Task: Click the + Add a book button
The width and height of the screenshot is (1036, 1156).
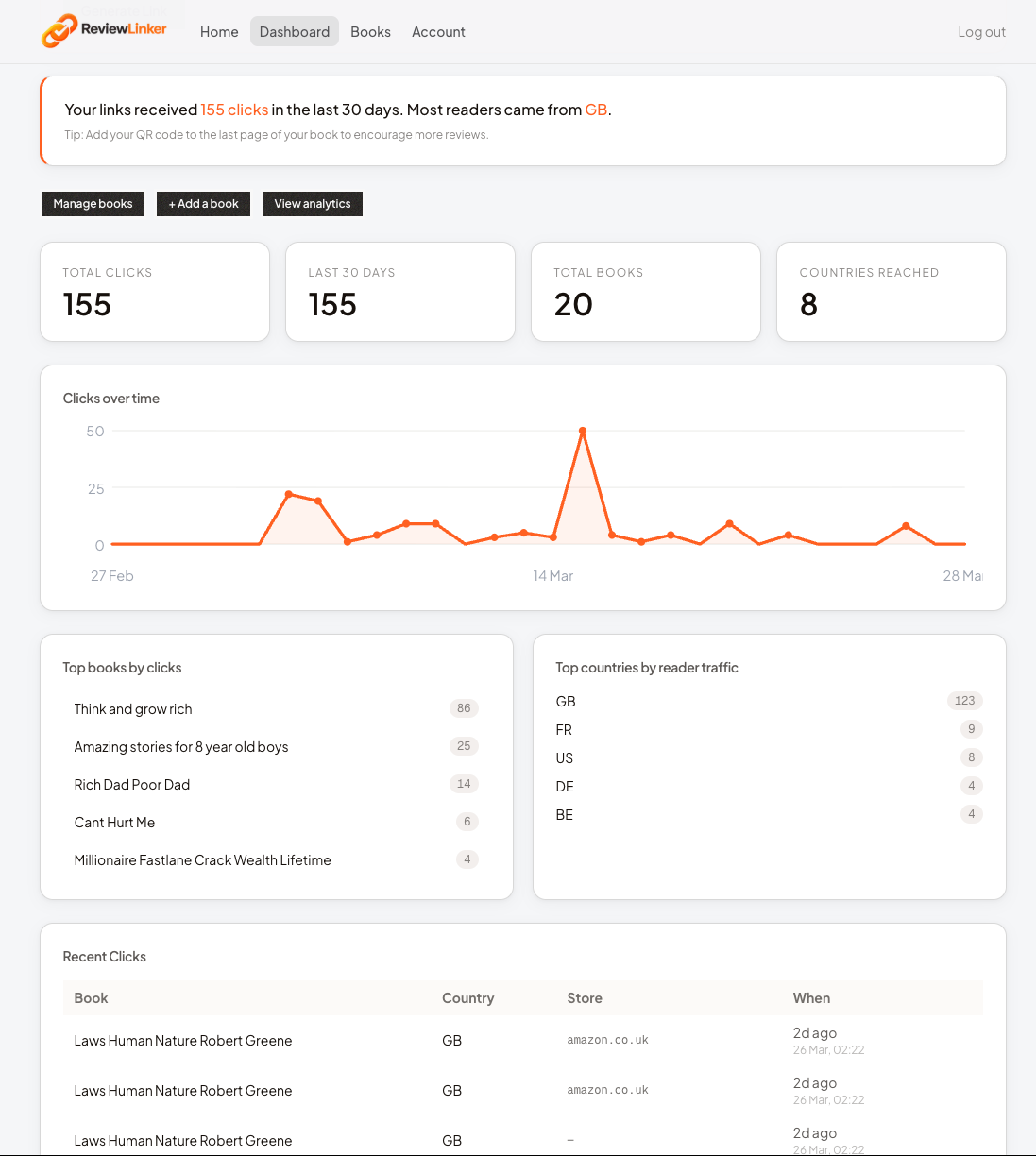Action: coord(203,204)
